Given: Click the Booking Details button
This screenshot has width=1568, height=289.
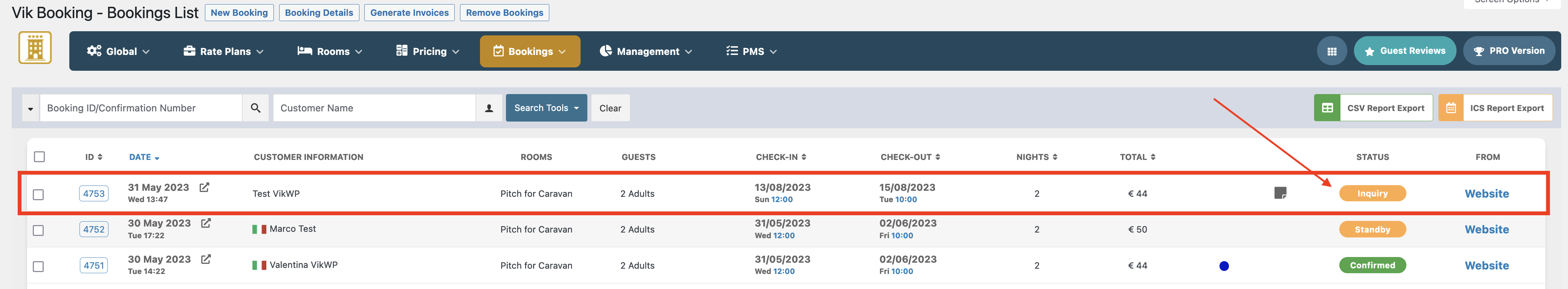Looking at the screenshot, I should coord(319,13).
